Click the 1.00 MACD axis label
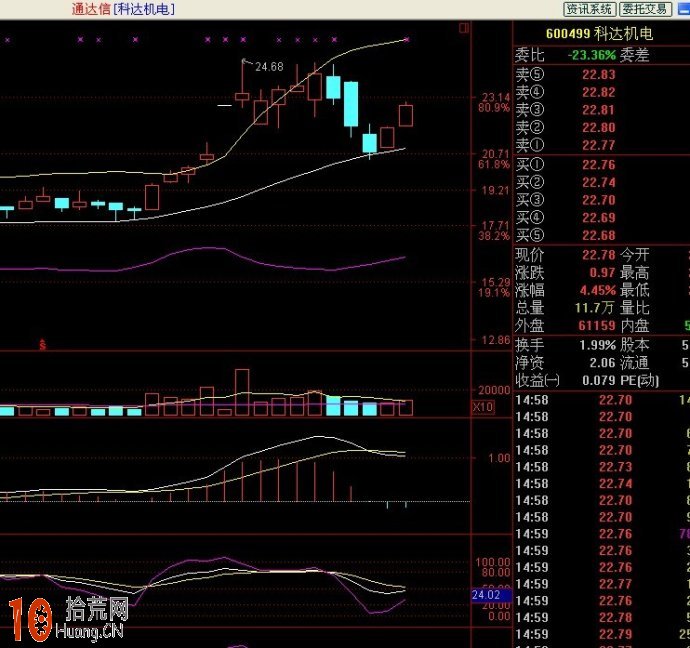690x648 pixels. click(x=499, y=458)
